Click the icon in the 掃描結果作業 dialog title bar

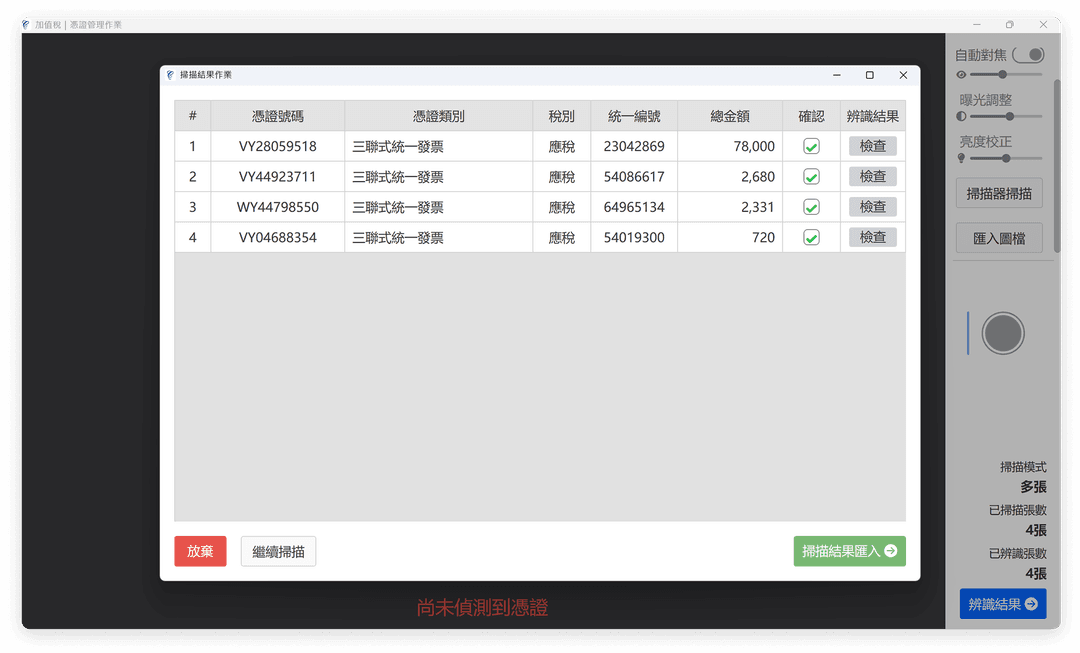tap(168, 74)
